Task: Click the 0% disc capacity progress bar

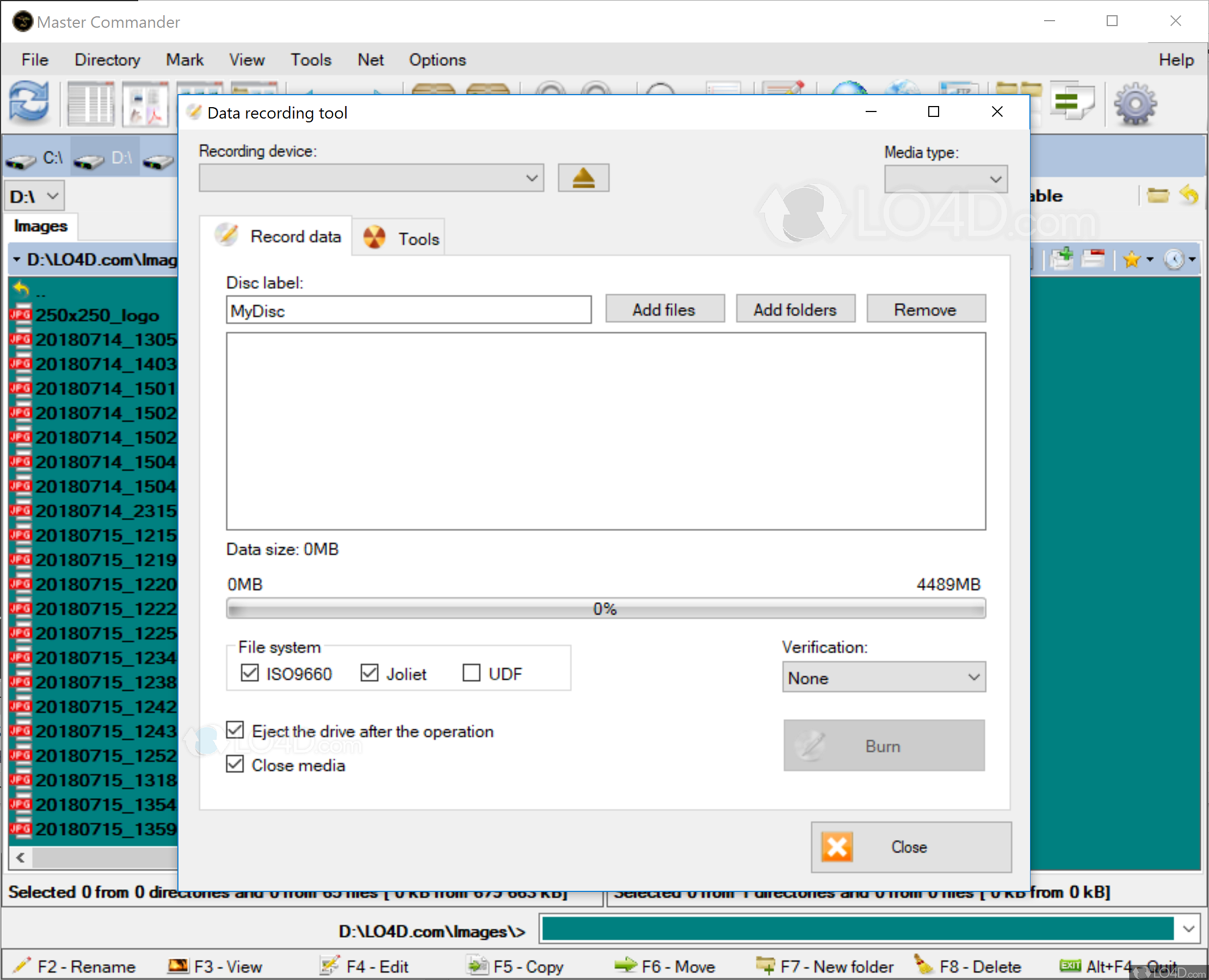Action: [x=606, y=609]
